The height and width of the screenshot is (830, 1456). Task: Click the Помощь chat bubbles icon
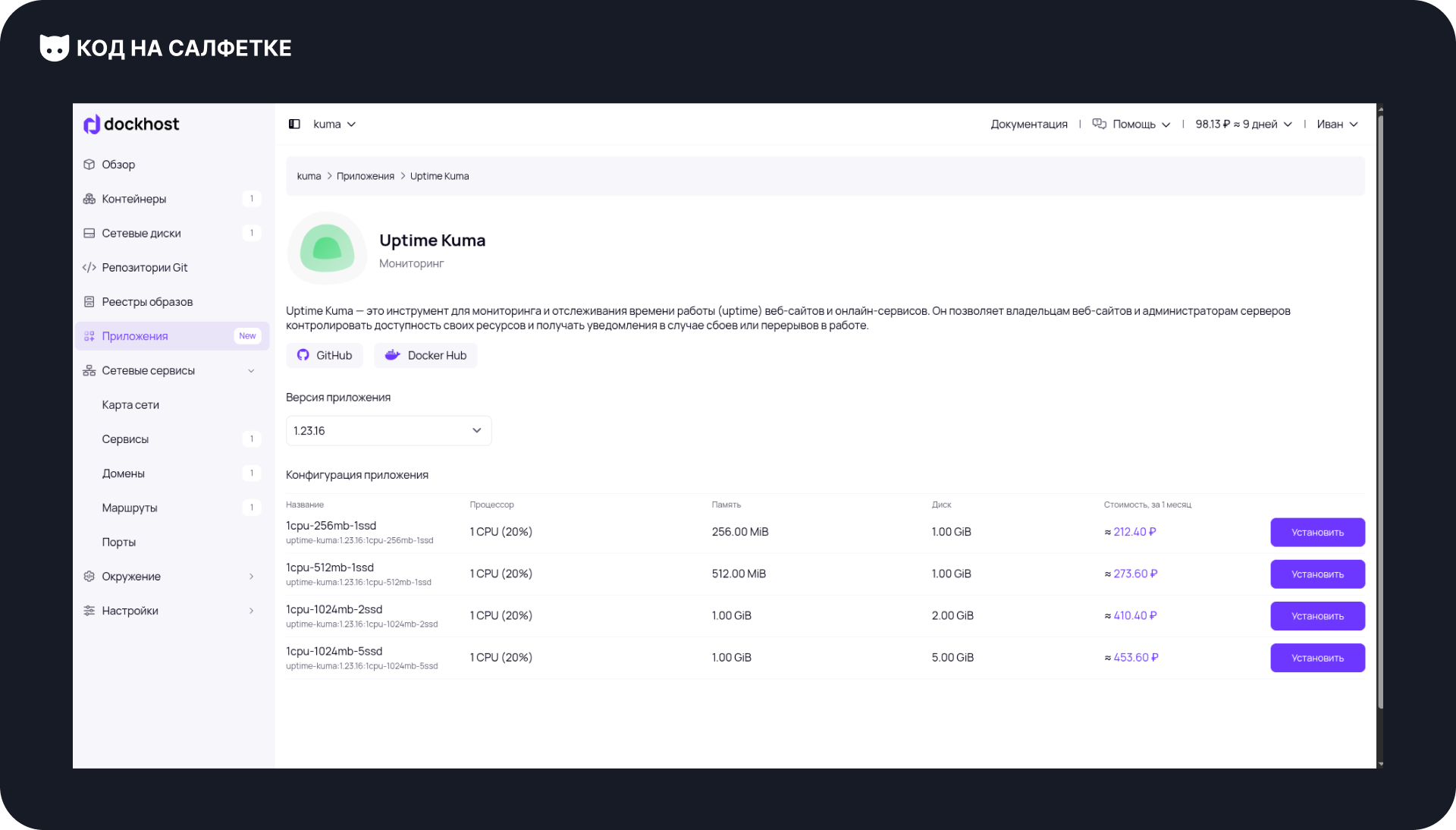point(1099,124)
